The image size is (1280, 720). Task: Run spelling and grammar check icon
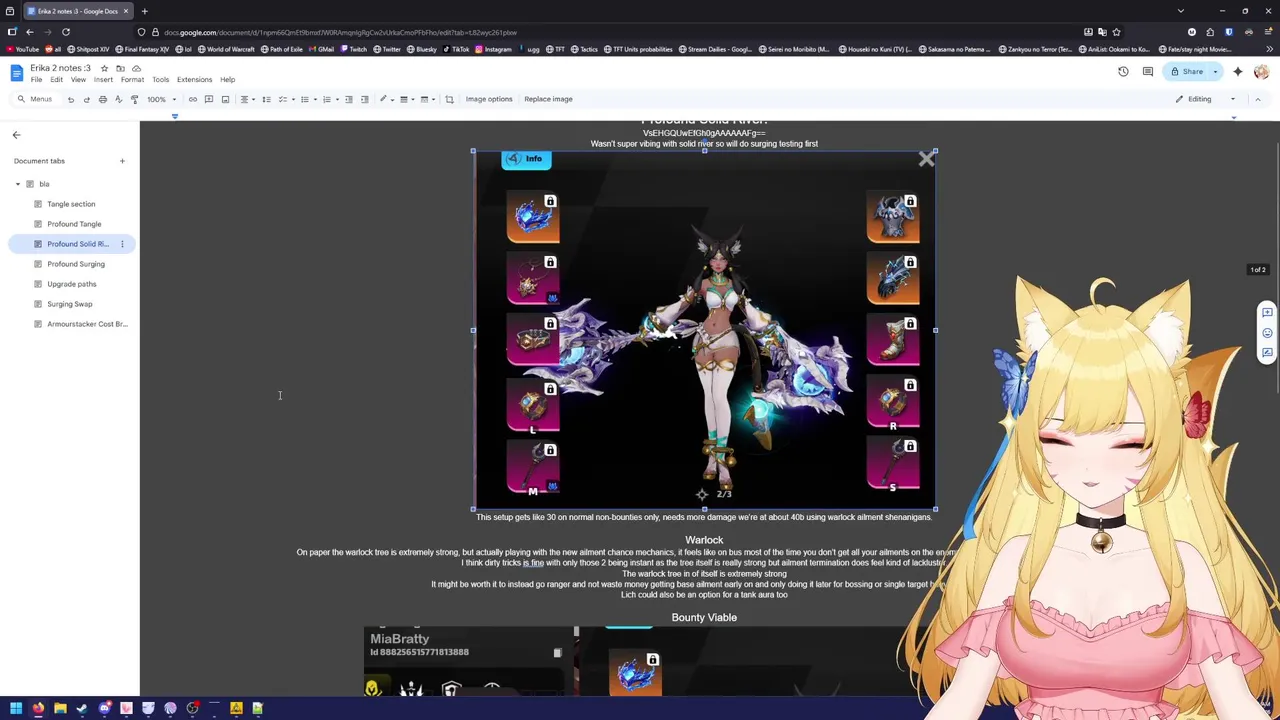(118, 99)
